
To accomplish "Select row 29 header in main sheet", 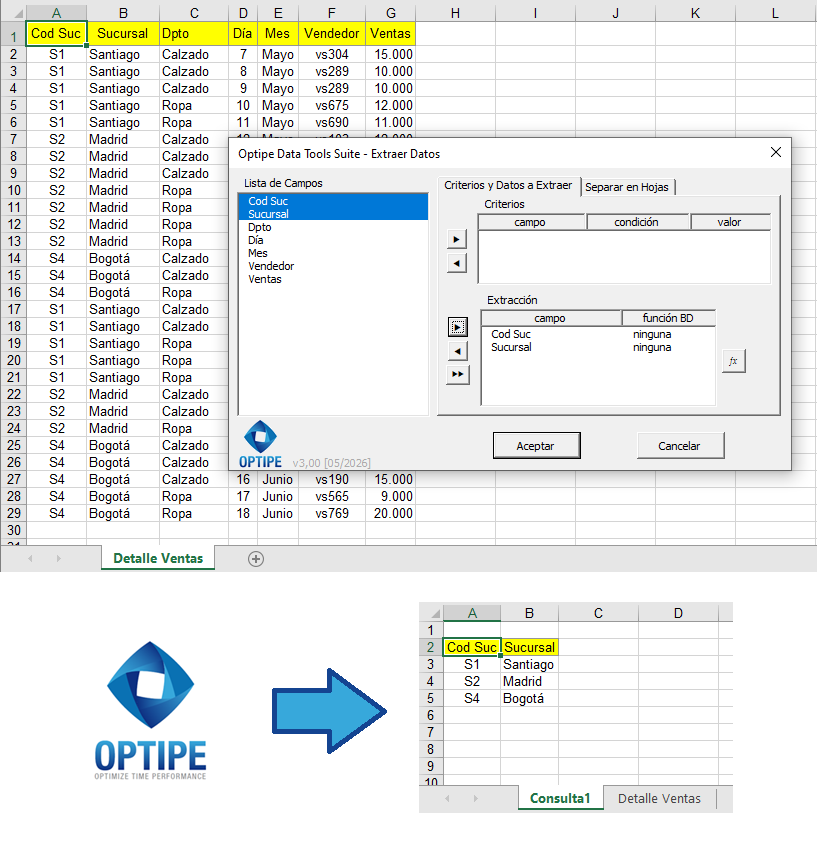I will tap(14, 513).
